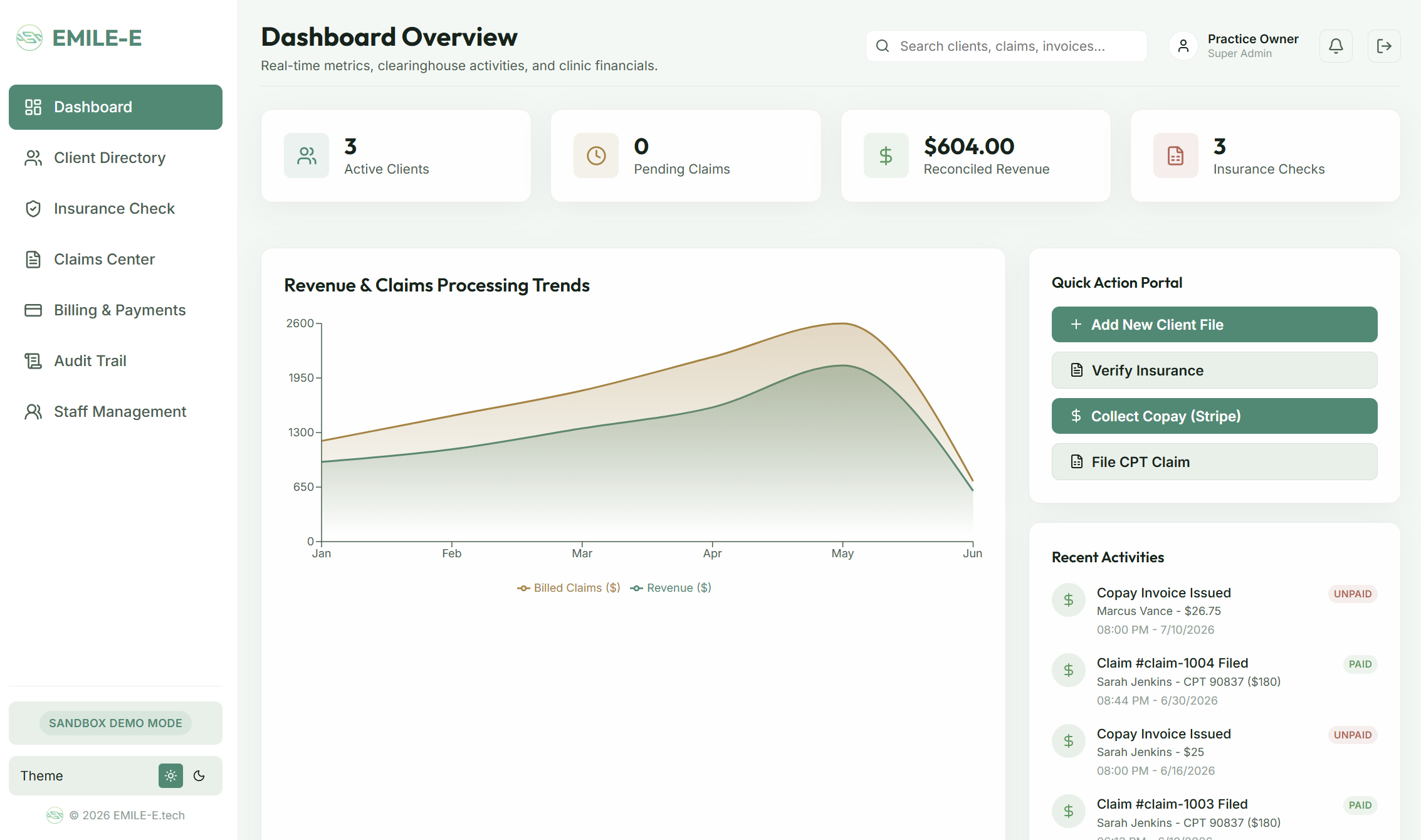Click the Pending Claims clock icon
This screenshot has height=840, width=1421.
596,155
